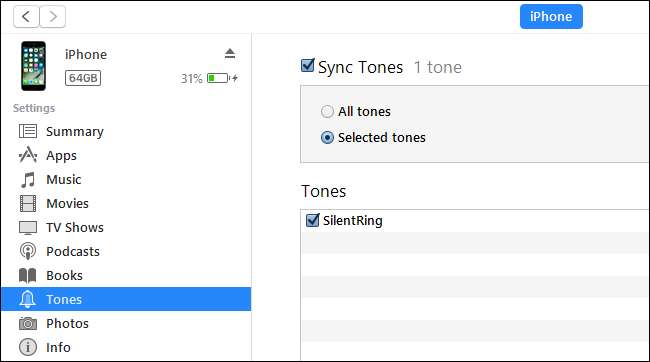Uncheck the Sync Tones checkbox
The height and width of the screenshot is (362, 650).
(308, 65)
